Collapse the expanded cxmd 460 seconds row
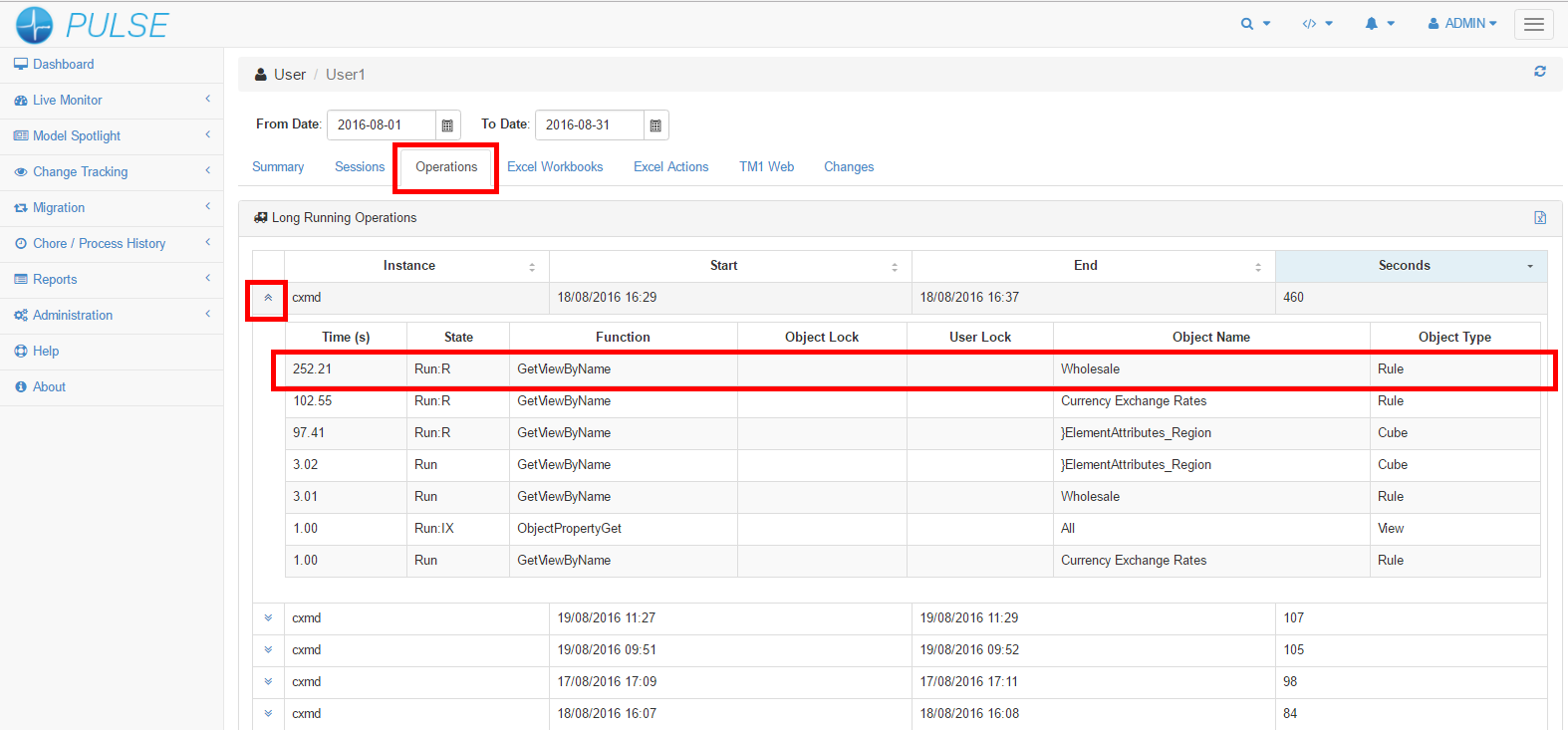Viewport: 1568px width, 730px height. pos(268,298)
